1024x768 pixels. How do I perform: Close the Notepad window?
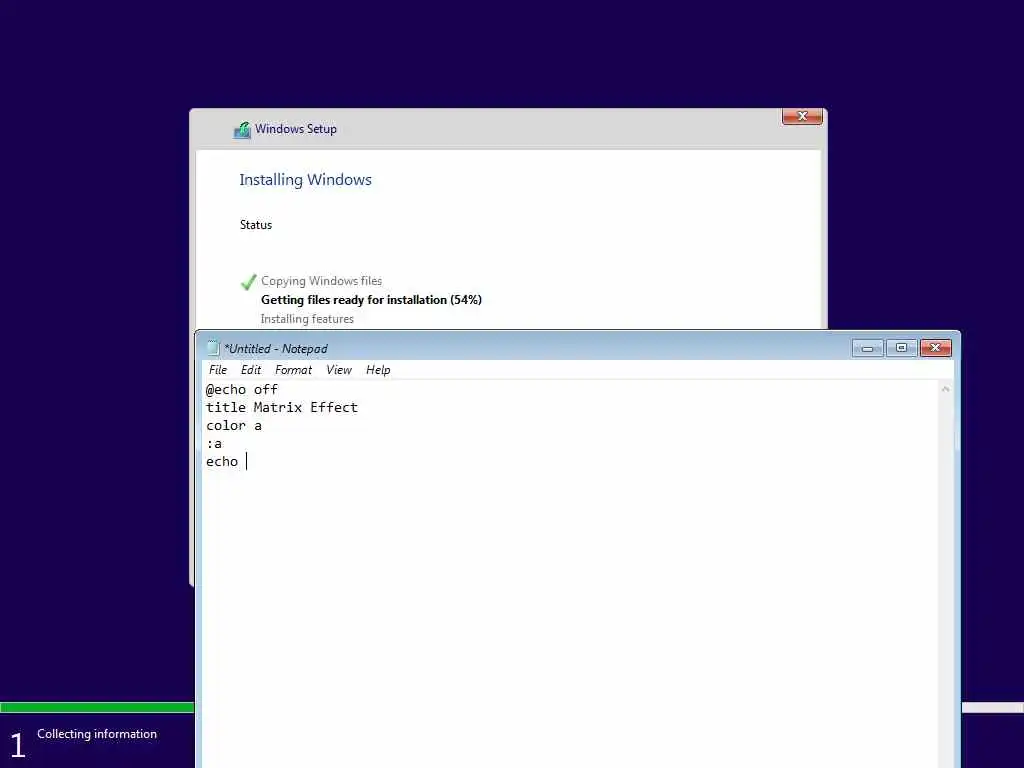[x=935, y=348]
